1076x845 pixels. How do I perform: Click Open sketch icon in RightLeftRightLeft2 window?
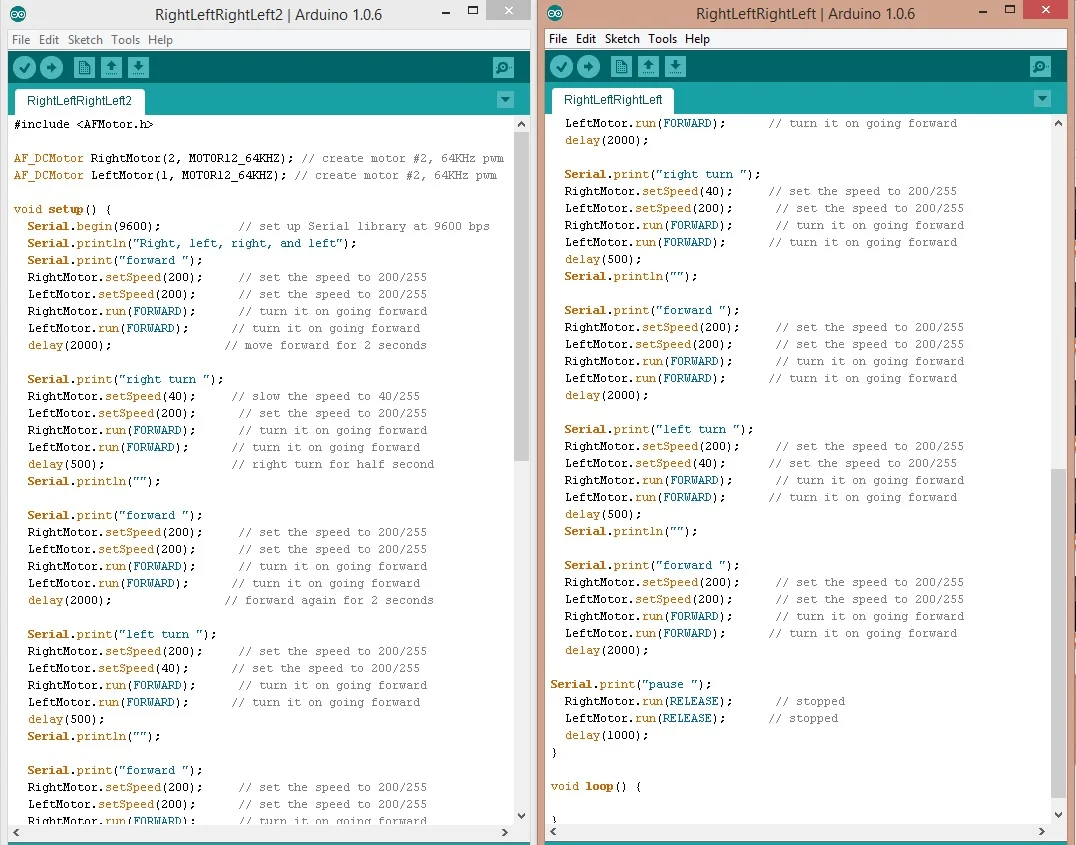[x=111, y=67]
